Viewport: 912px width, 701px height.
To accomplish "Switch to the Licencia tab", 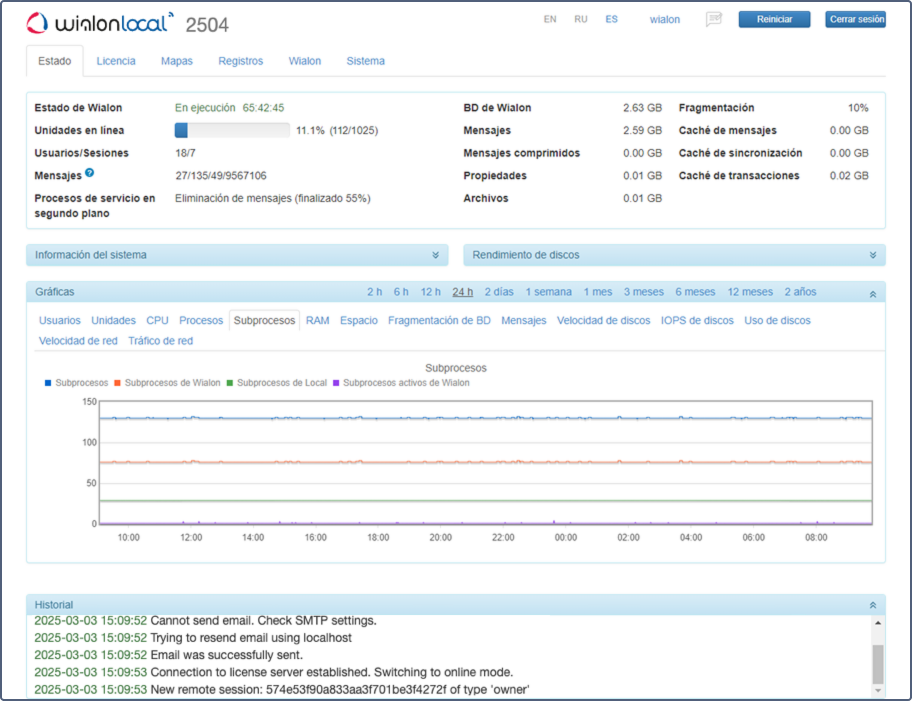I will click(116, 61).
